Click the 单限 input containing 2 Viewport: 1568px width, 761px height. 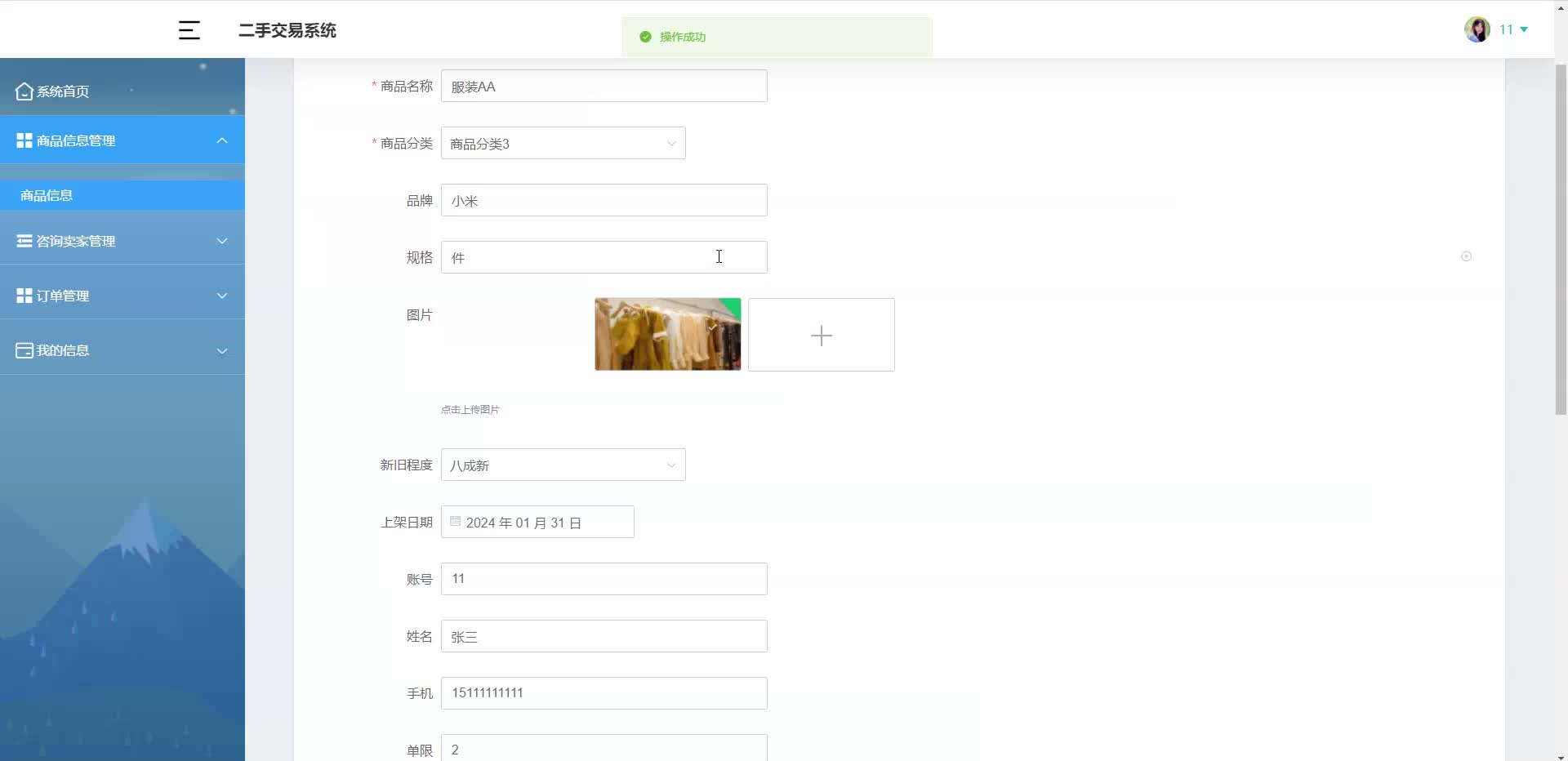coord(604,748)
